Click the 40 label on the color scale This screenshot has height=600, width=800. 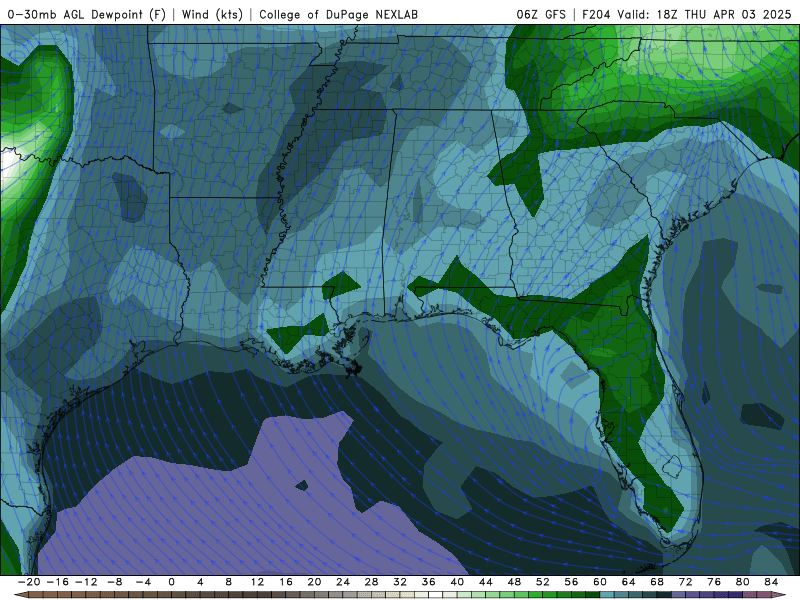pos(457,582)
